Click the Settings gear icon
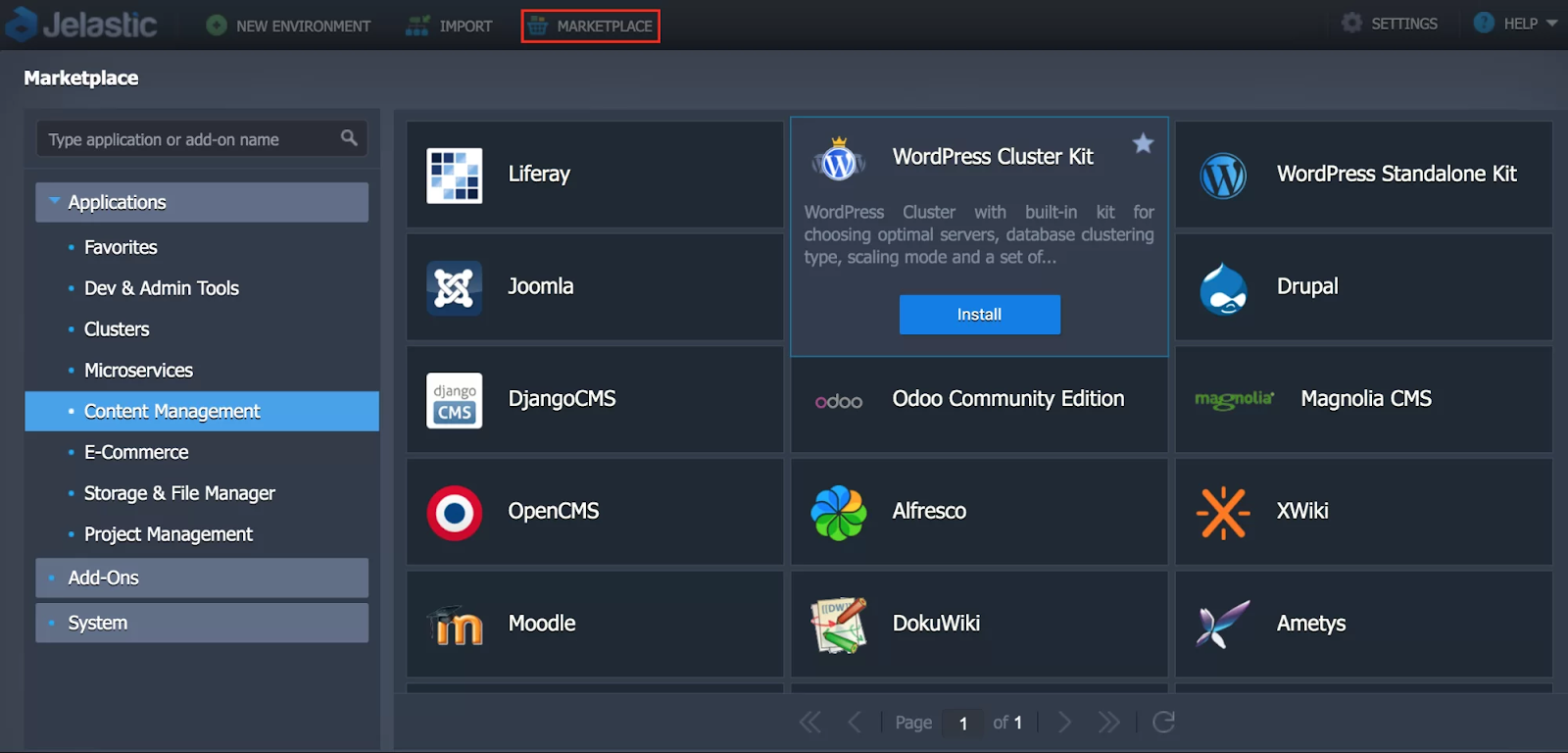Image resolution: width=1568 pixels, height=753 pixels. pos(1352,23)
